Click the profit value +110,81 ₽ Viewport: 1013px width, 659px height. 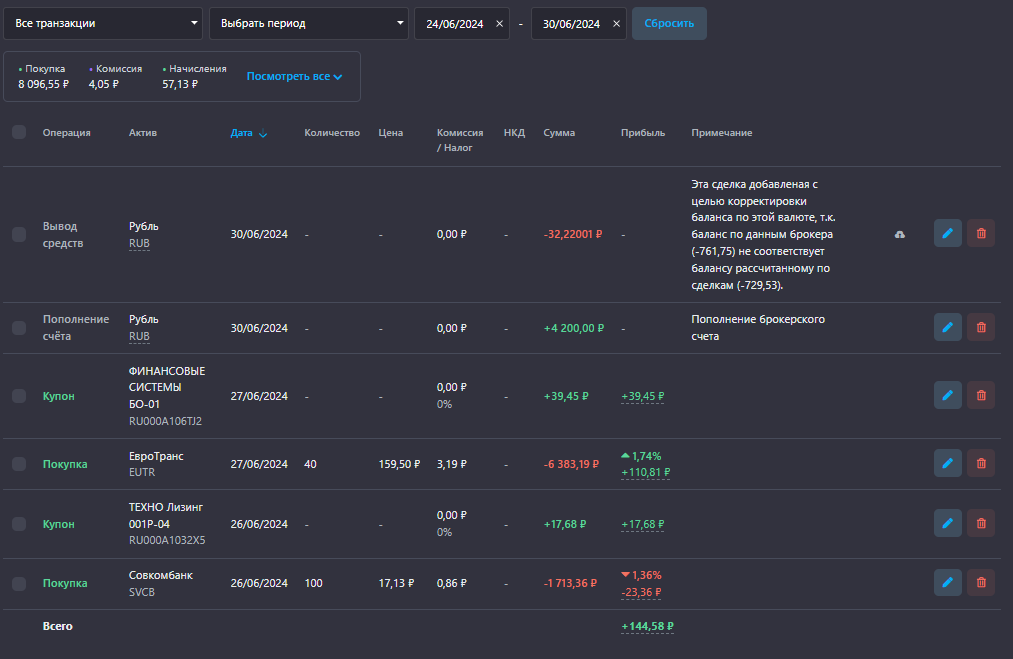[x=645, y=472]
